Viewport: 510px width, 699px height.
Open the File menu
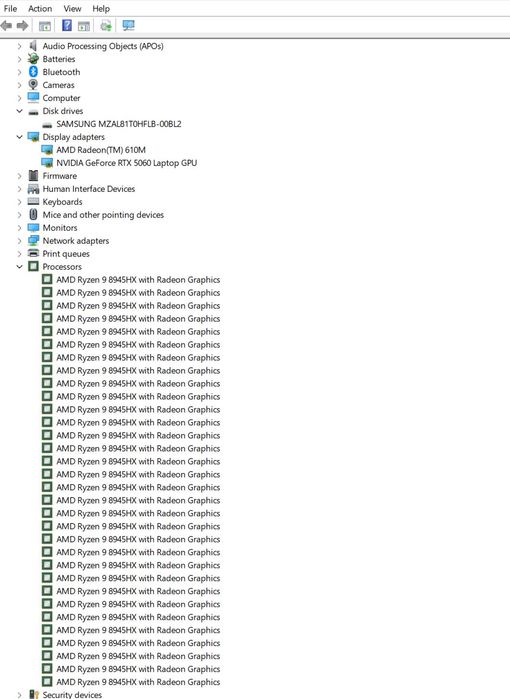tap(10, 8)
